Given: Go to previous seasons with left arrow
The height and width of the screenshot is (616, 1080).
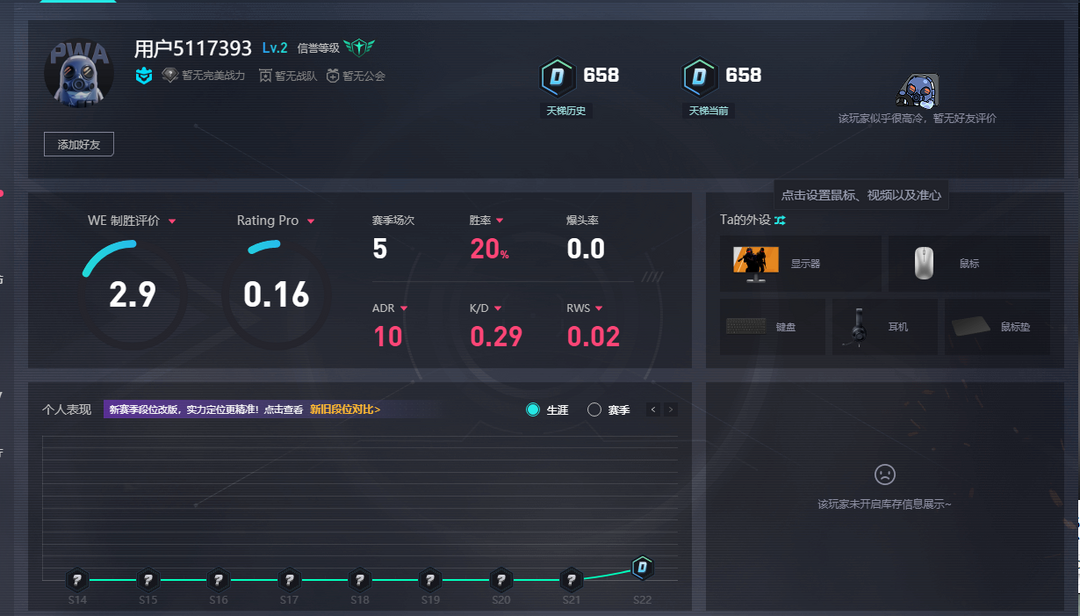Looking at the screenshot, I should click(x=653, y=410).
